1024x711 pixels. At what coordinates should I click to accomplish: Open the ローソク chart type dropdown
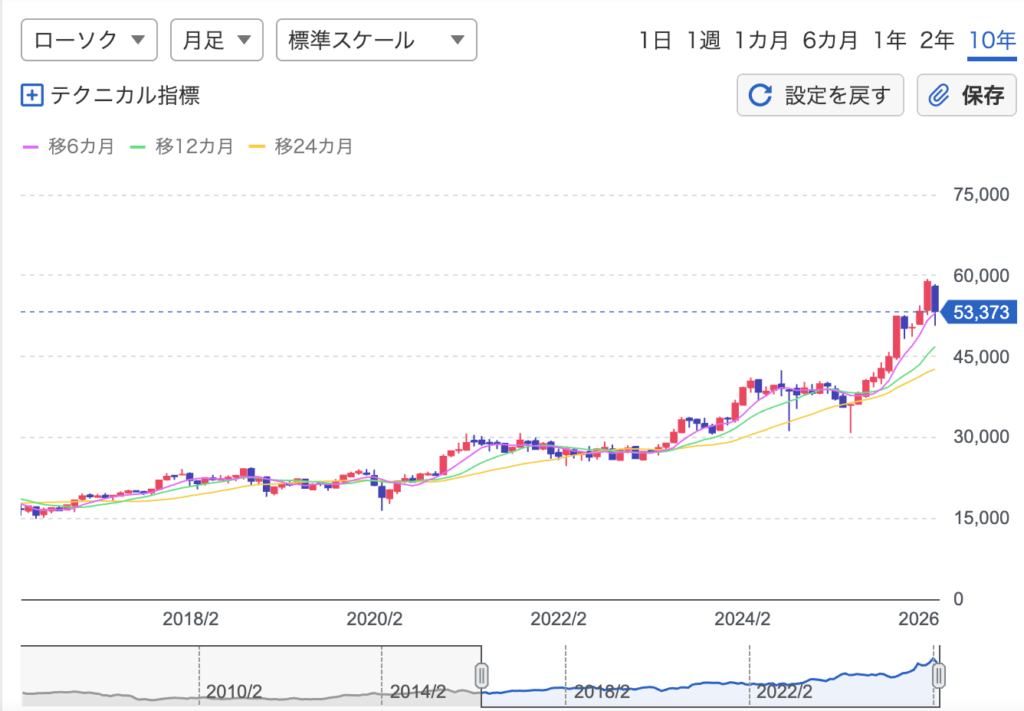pyautogui.click(x=89, y=40)
